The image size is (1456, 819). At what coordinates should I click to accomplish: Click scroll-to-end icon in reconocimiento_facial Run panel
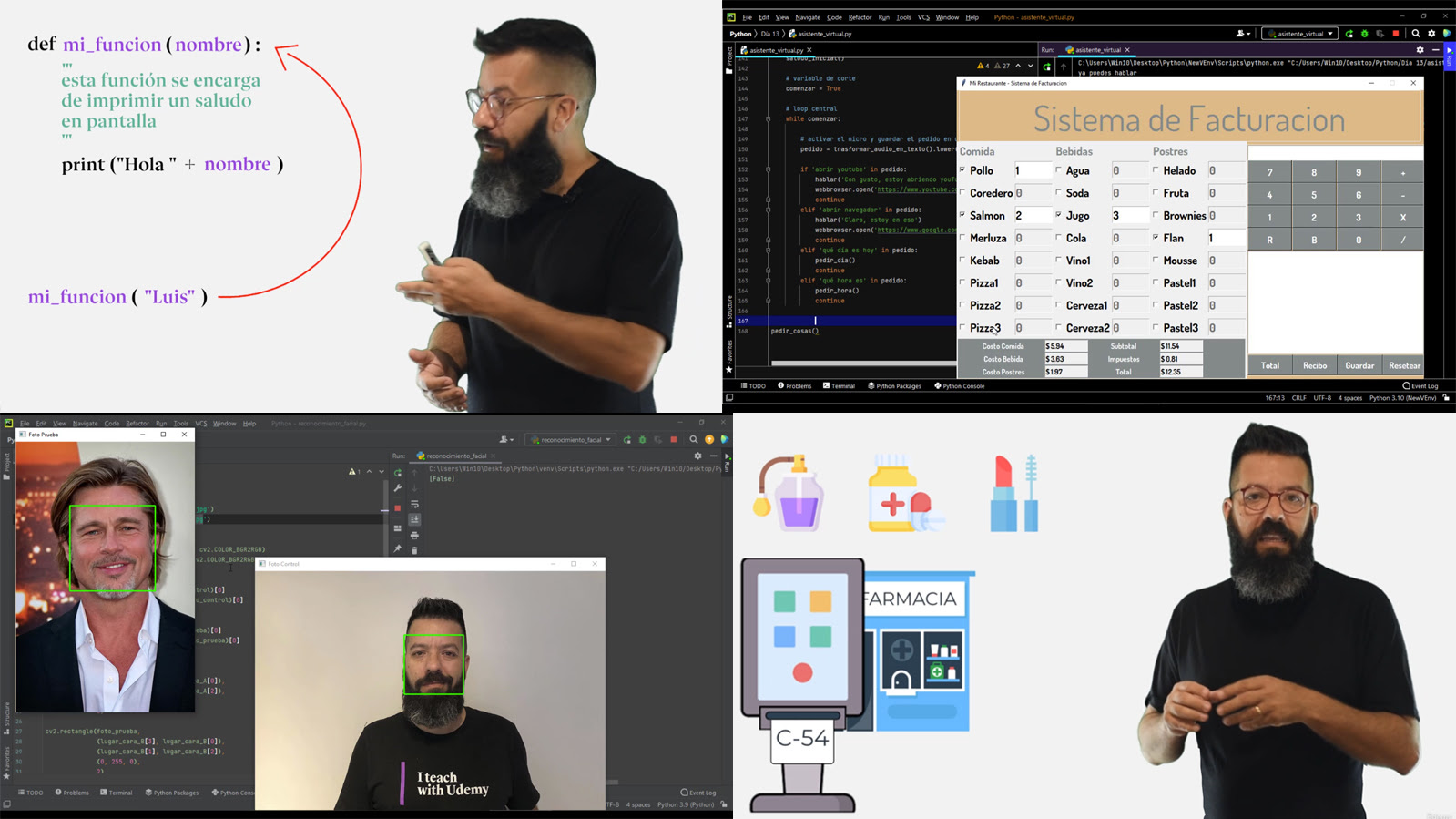click(x=414, y=519)
